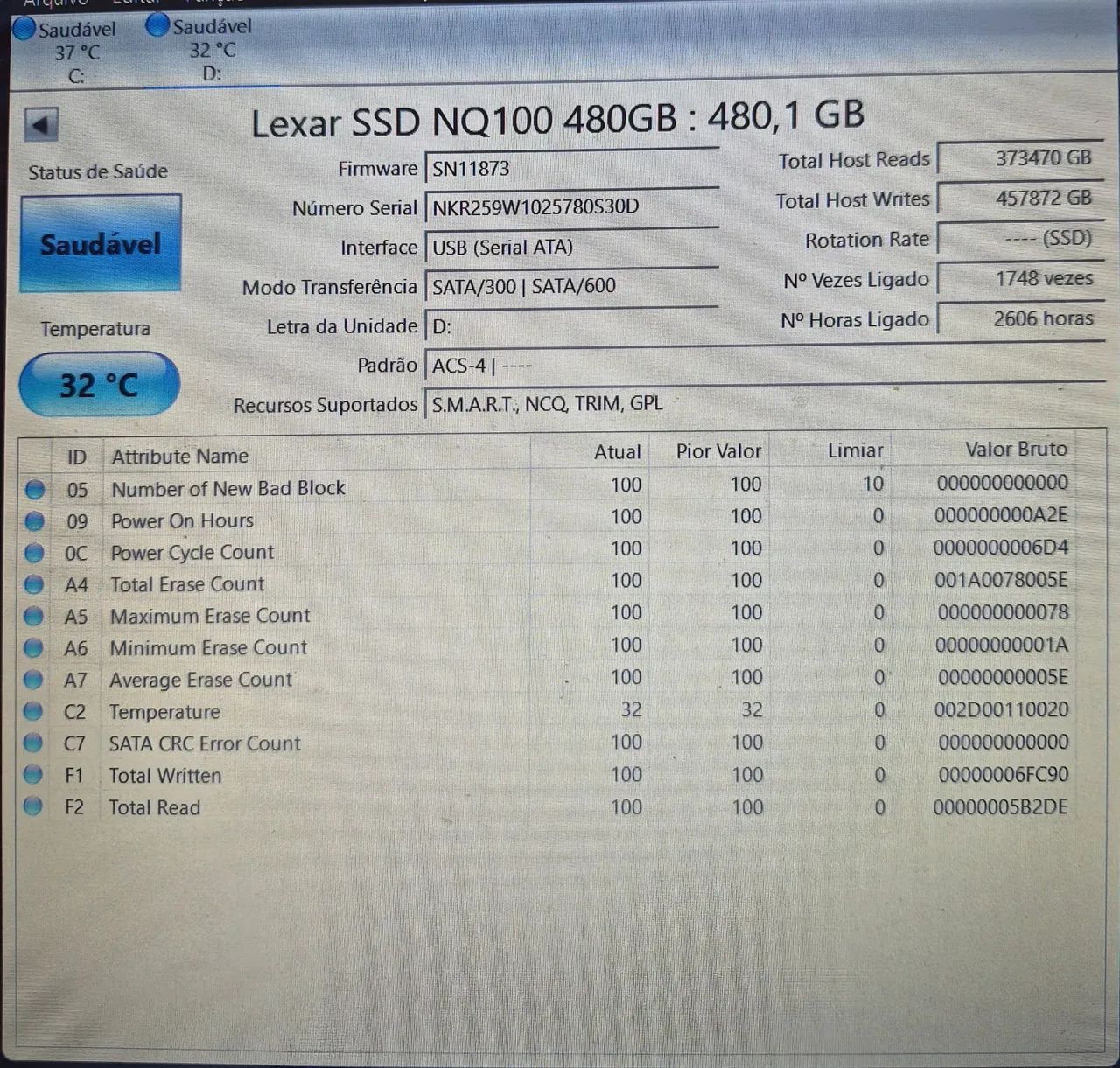Click the Attribute Name column header
Viewport: 1120px width, 1068px height.
(179, 456)
